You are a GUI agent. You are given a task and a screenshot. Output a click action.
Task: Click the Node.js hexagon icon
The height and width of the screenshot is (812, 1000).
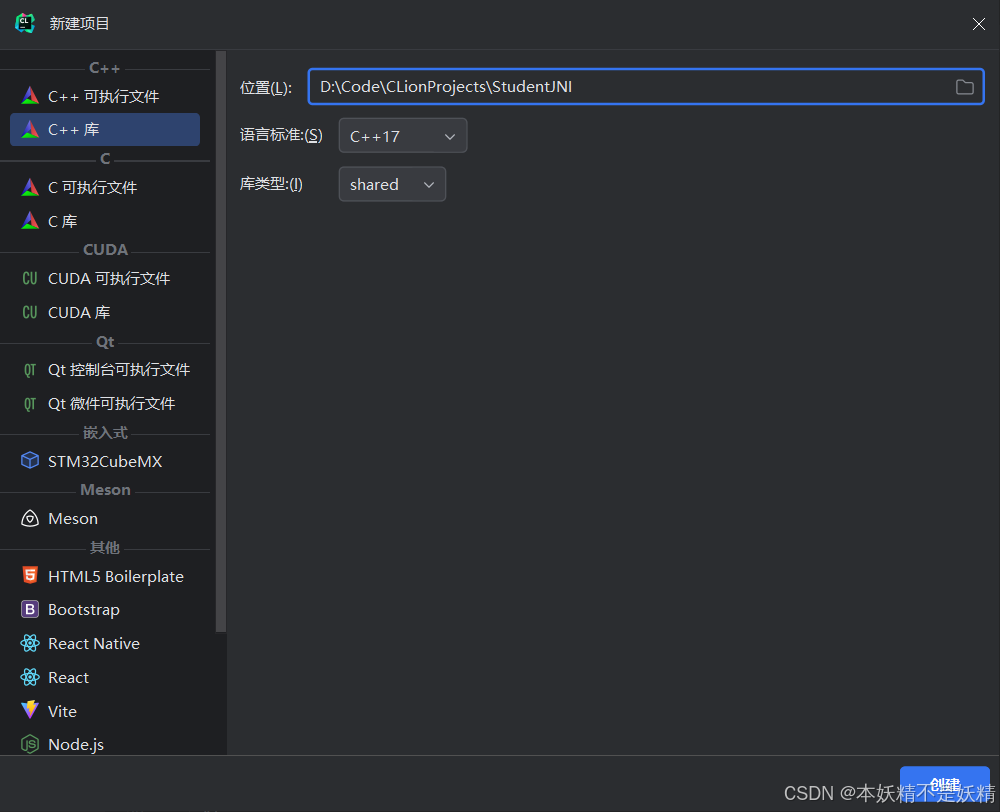pos(30,744)
